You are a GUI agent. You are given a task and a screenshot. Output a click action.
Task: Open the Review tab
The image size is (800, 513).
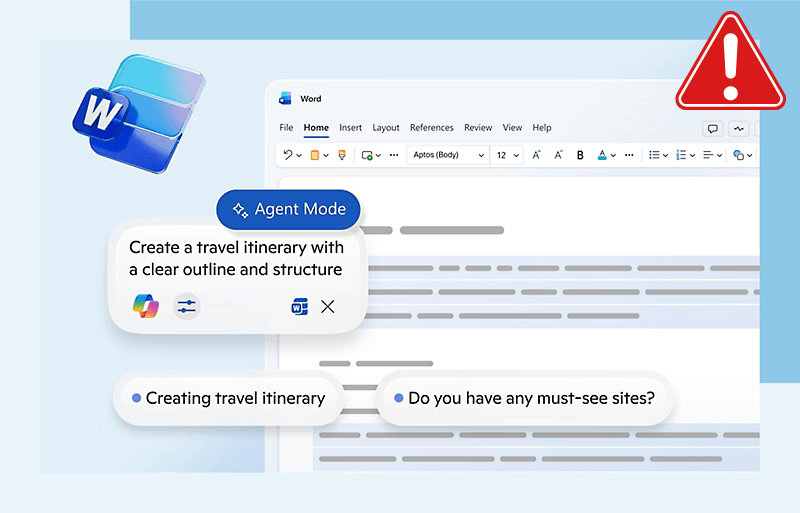[478, 128]
